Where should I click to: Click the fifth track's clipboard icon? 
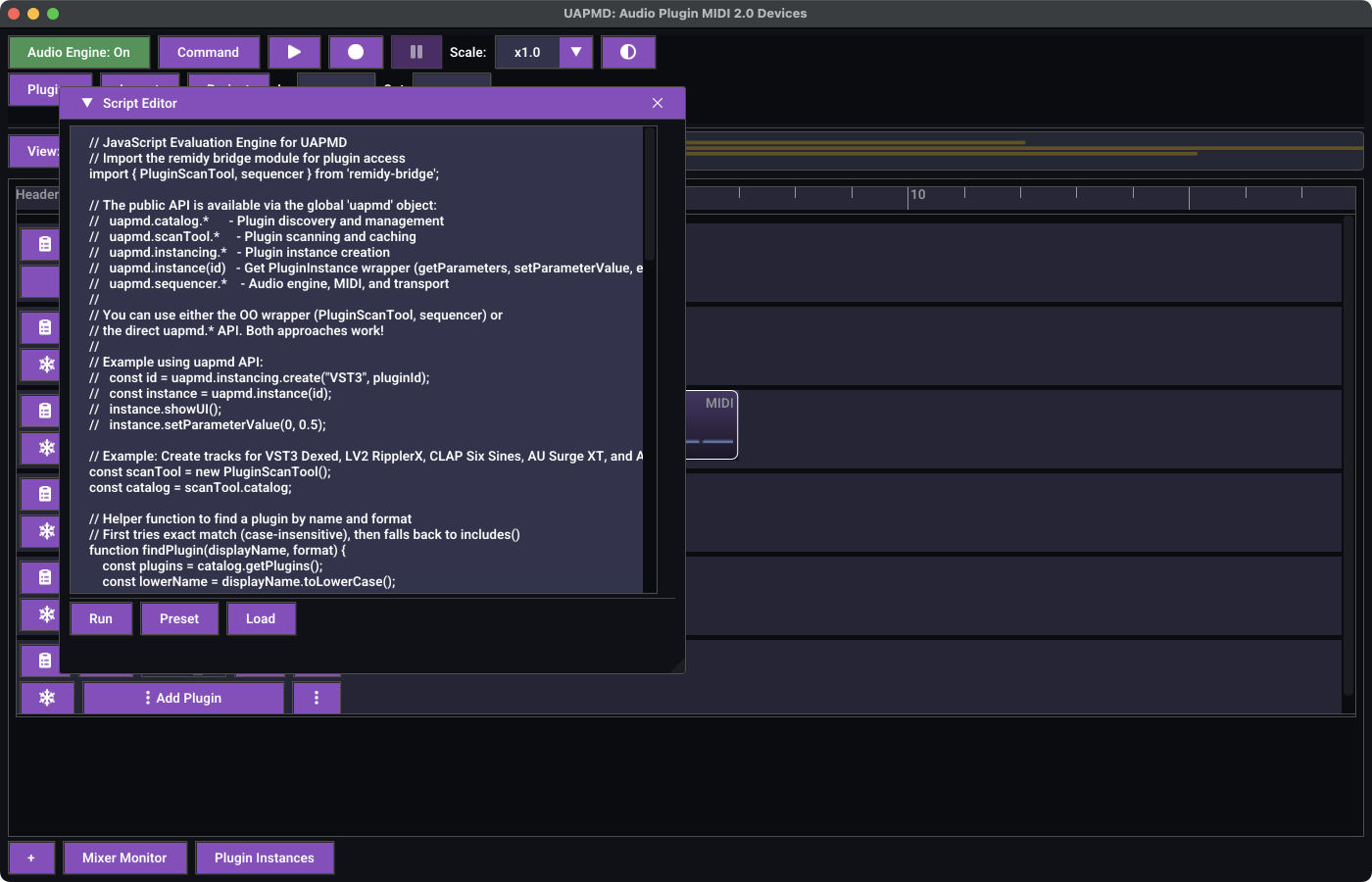pos(40,577)
